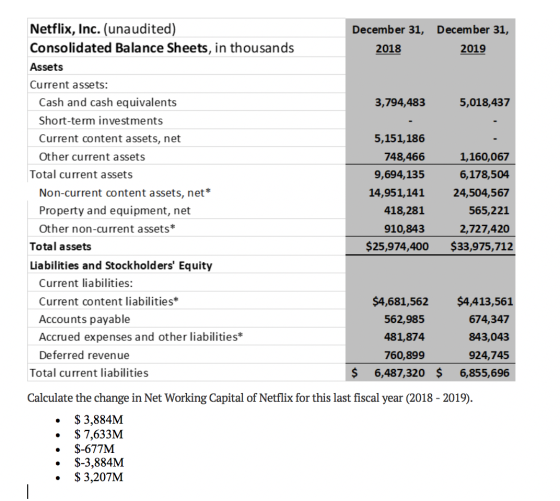The height and width of the screenshot is (501, 560).
Task: Select value 418,281
Action: (x=404, y=210)
